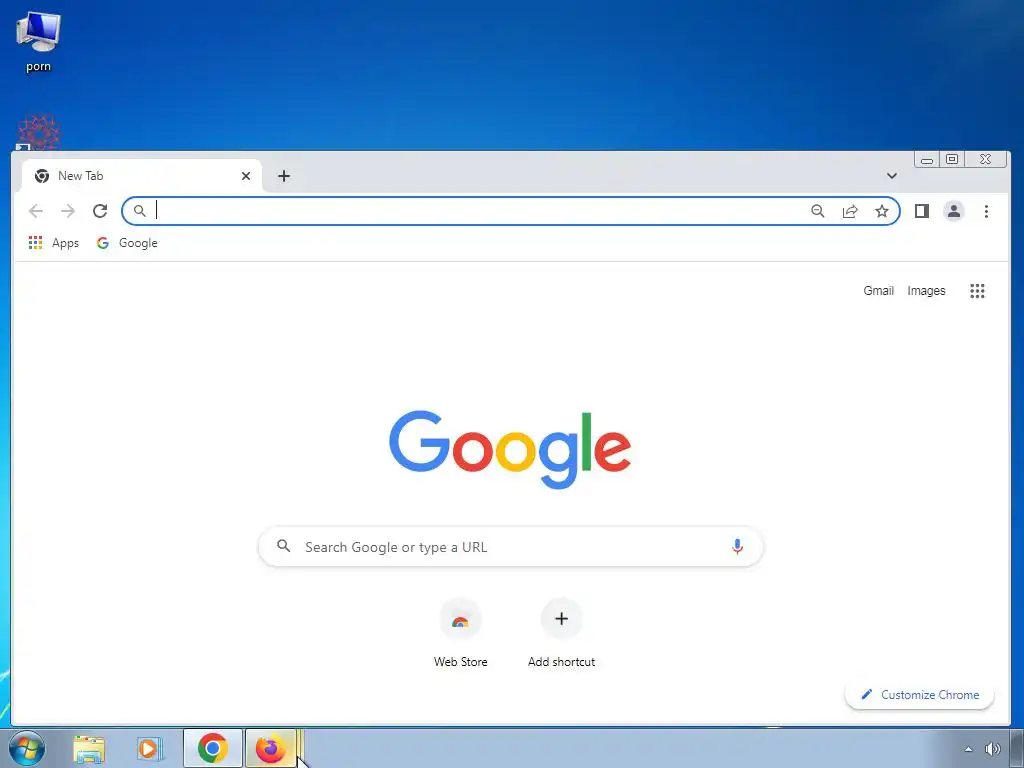The height and width of the screenshot is (768, 1024).
Task: Start voice search with the microphone
Action: click(x=737, y=547)
